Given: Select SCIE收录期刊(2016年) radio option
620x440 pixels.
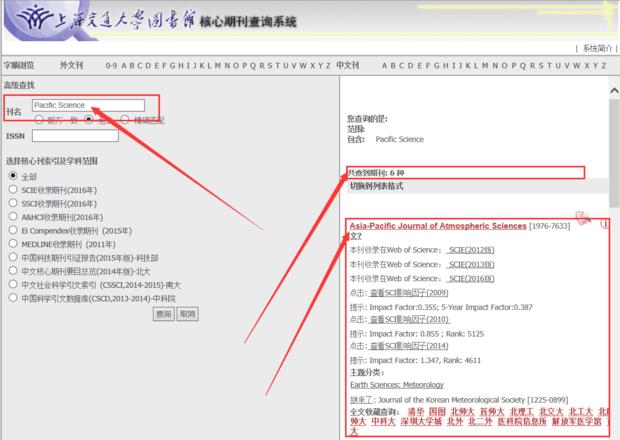Looking at the screenshot, I should [x=12, y=188].
